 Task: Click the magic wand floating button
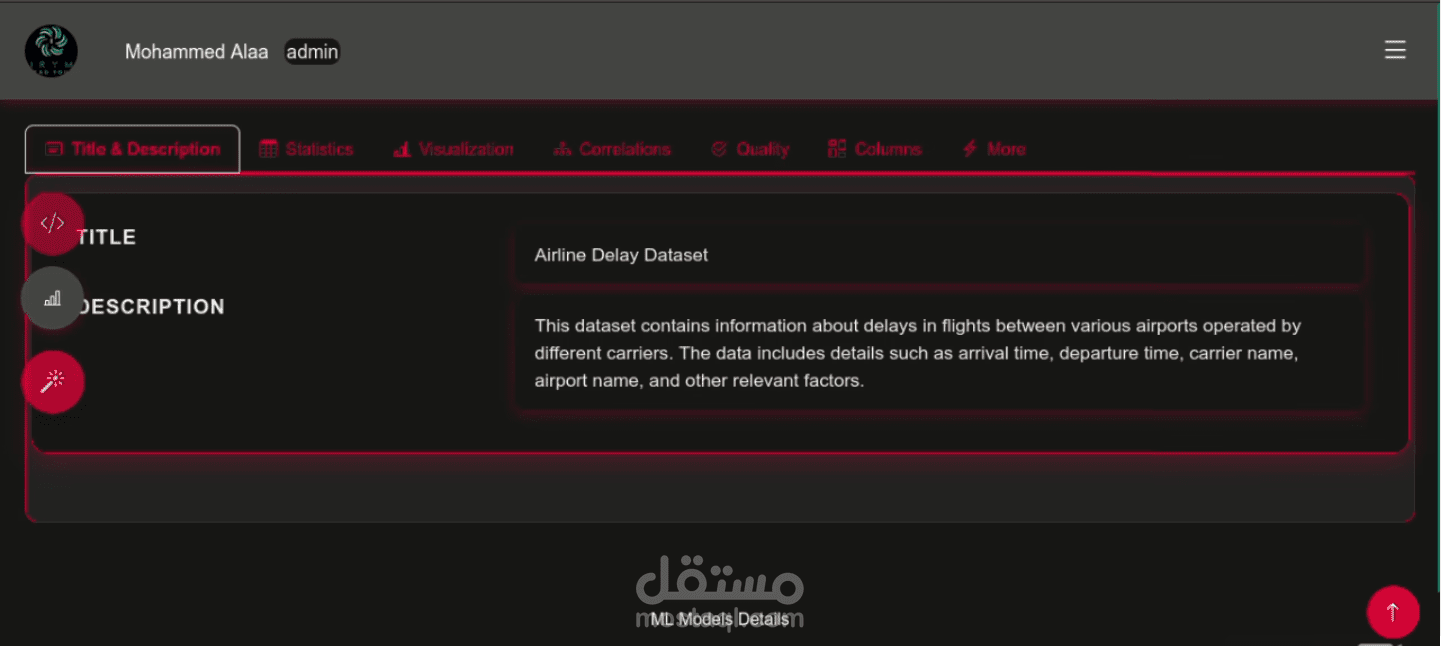click(x=53, y=381)
